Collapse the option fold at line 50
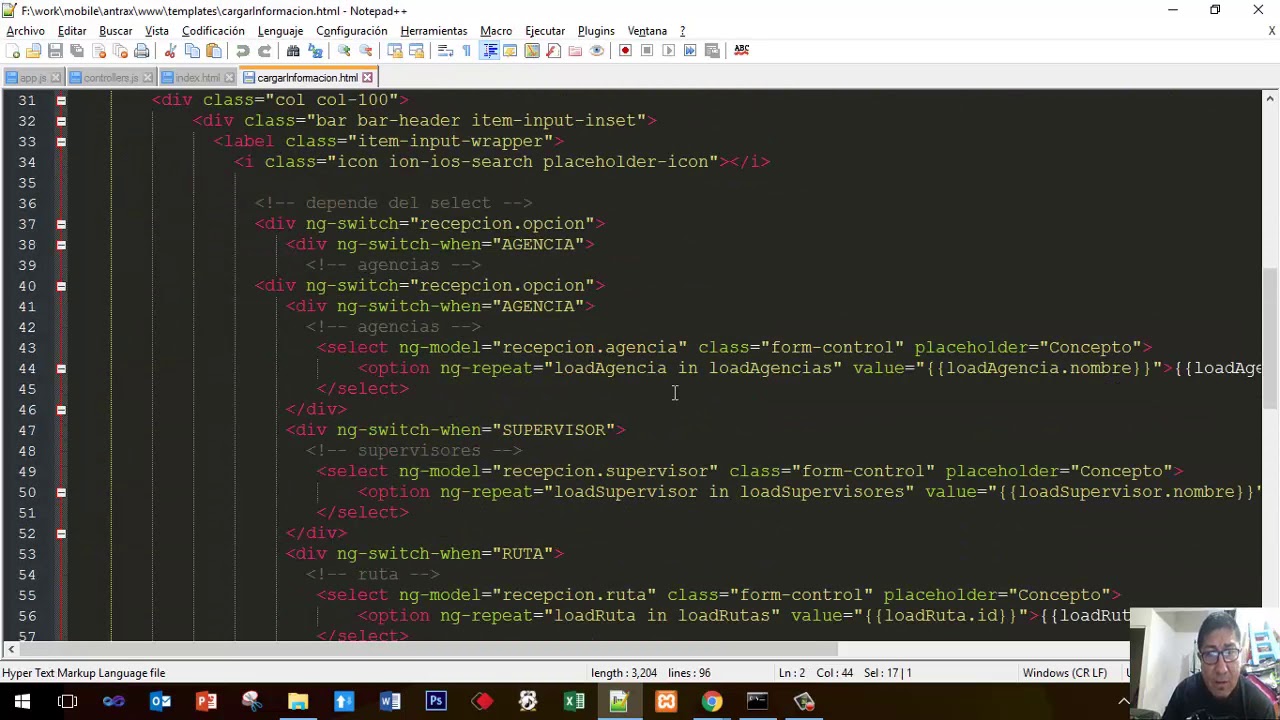The image size is (1280, 720). coord(61,492)
